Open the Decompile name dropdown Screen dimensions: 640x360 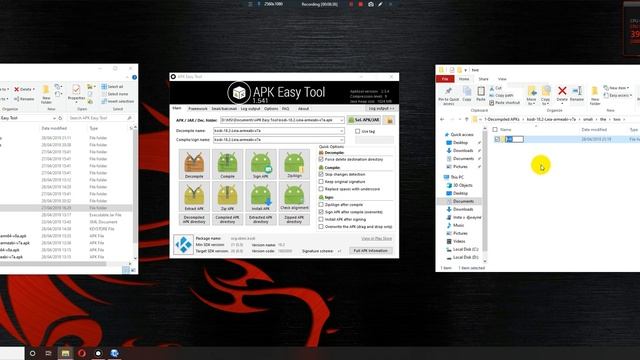pyautogui.click(x=341, y=131)
